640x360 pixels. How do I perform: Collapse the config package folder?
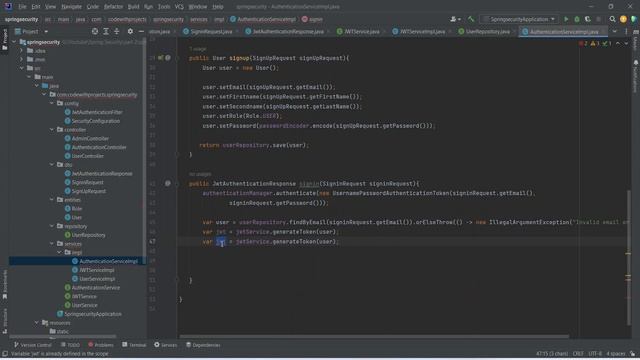pos(52,104)
